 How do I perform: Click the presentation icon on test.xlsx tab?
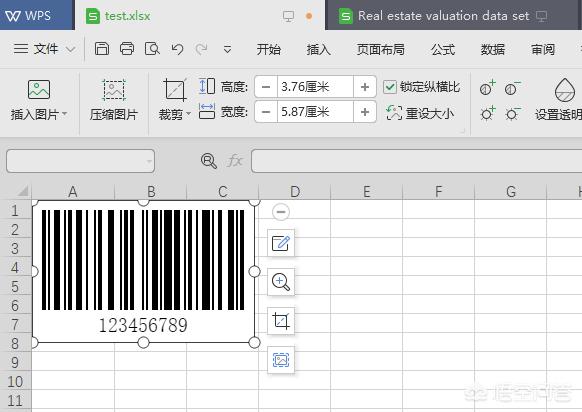[x=288, y=16]
